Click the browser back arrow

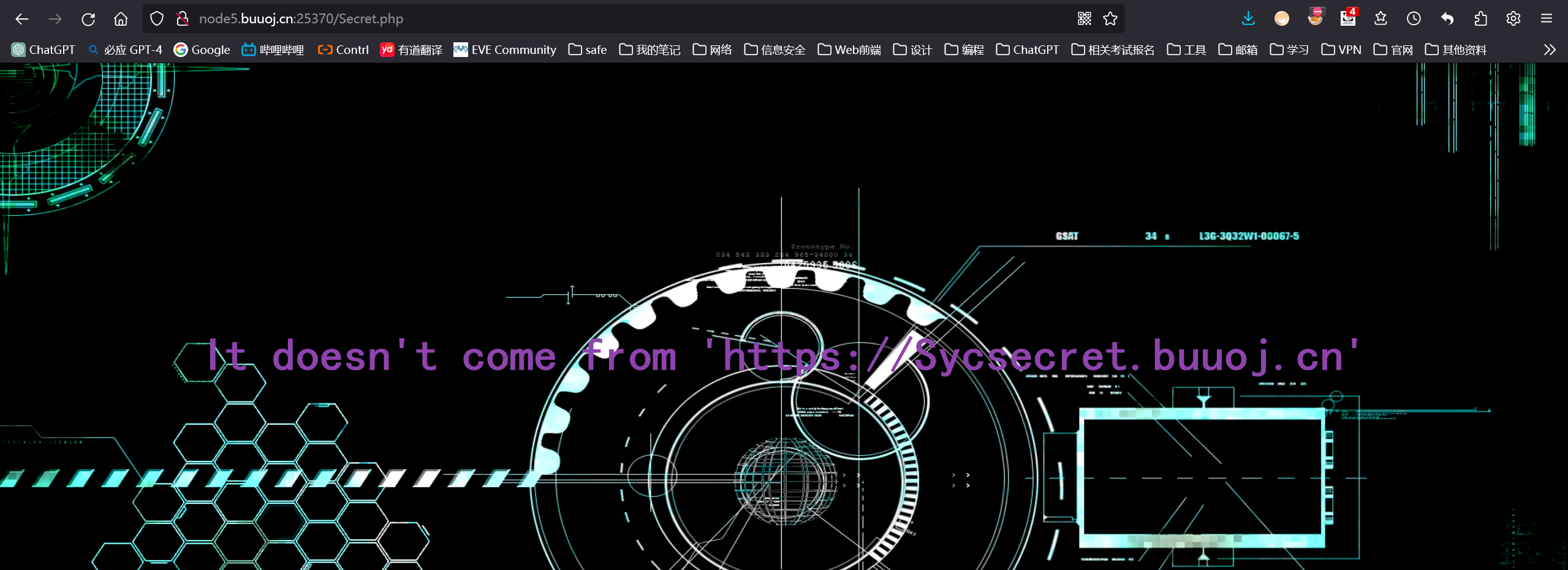pyautogui.click(x=22, y=19)
